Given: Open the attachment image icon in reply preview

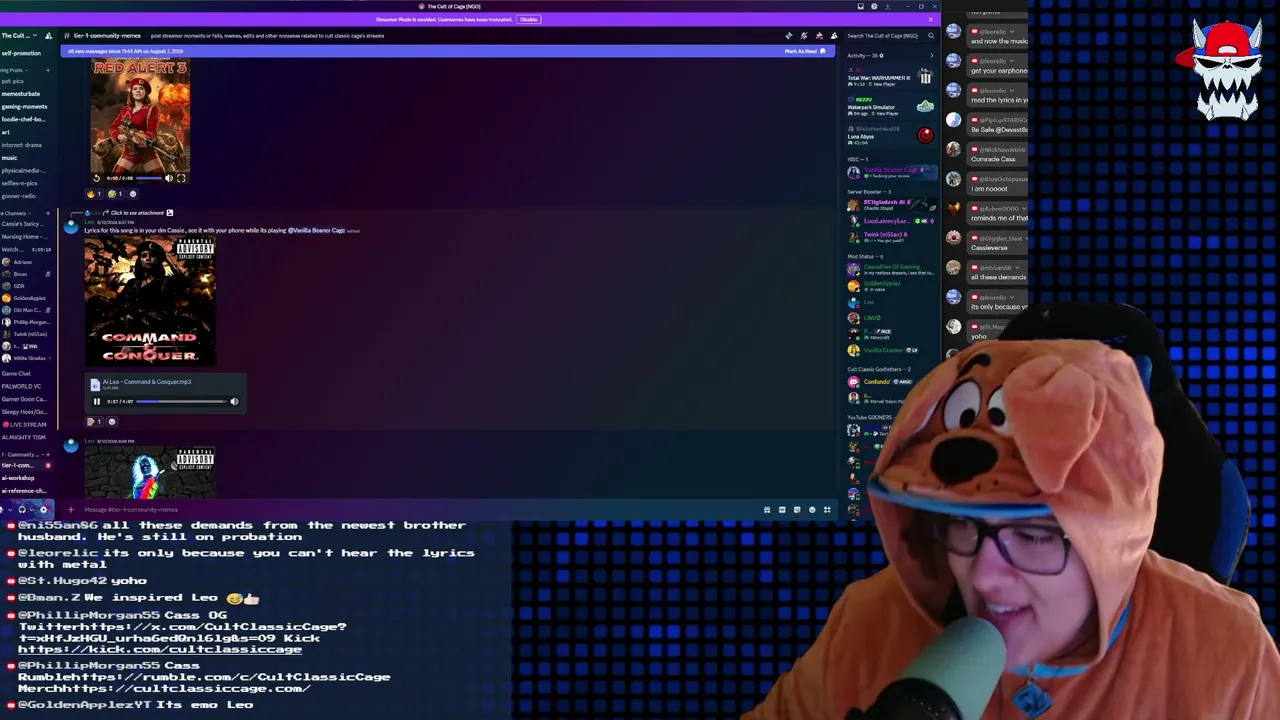Looking at the screenshot, I should pos(170,213).
